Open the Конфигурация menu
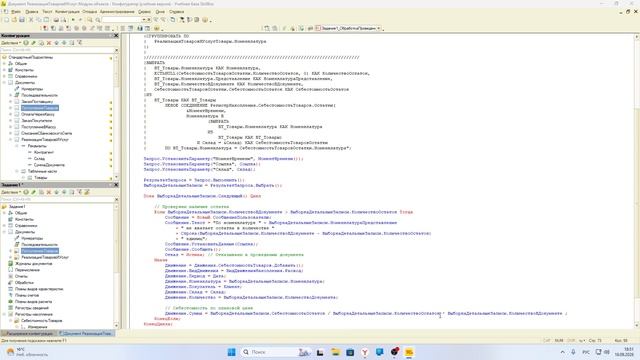This screenshot has width=640, height=360. pyautogui.click(x=67, y=11)
